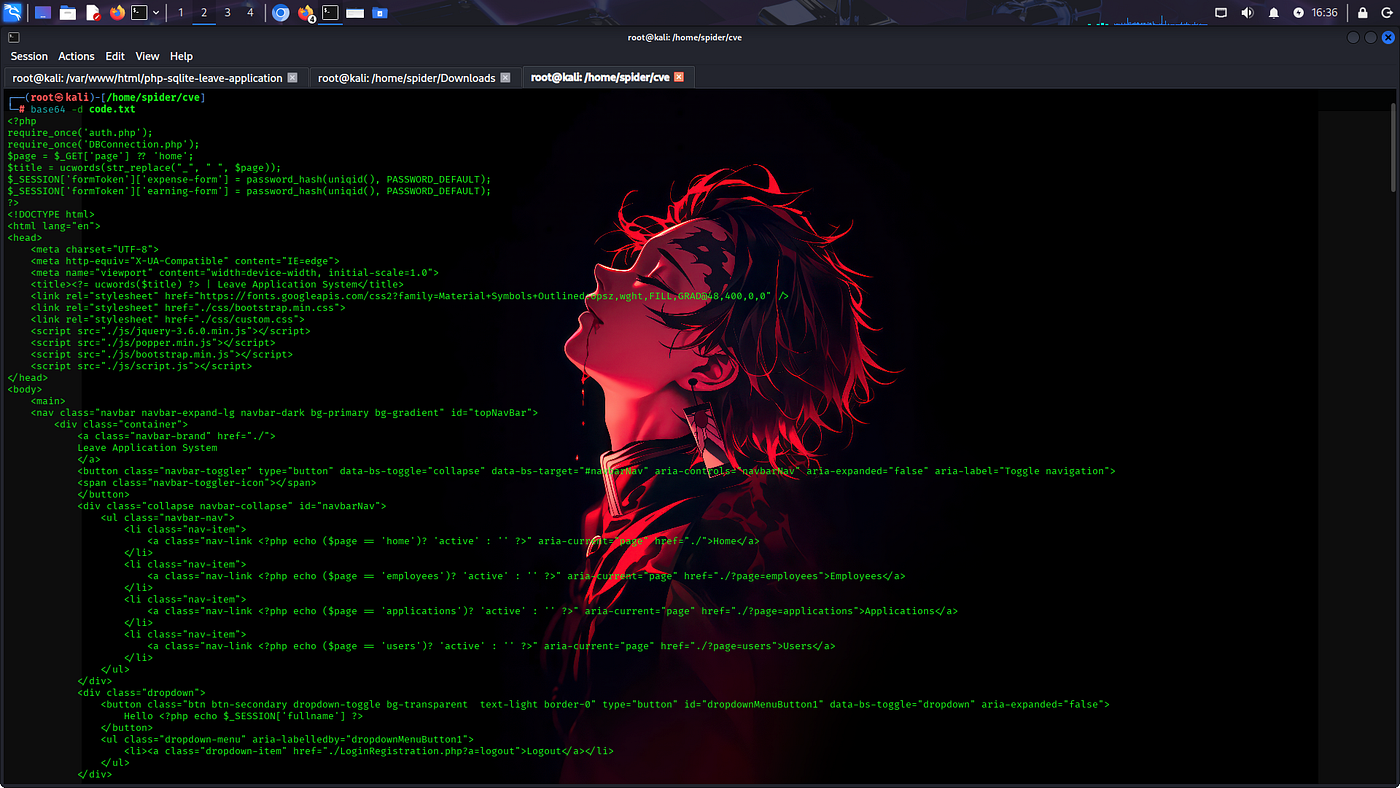Click the navbar-toggler button code line
The width and height of the screenshot is (1400, 788).
(x=597, y=471)
